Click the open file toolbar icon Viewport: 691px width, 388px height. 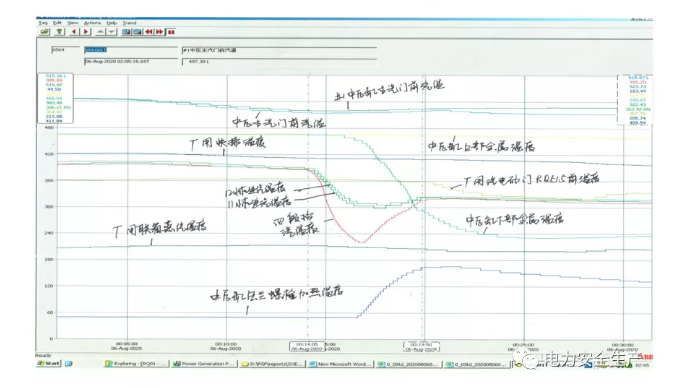point(45,32)
